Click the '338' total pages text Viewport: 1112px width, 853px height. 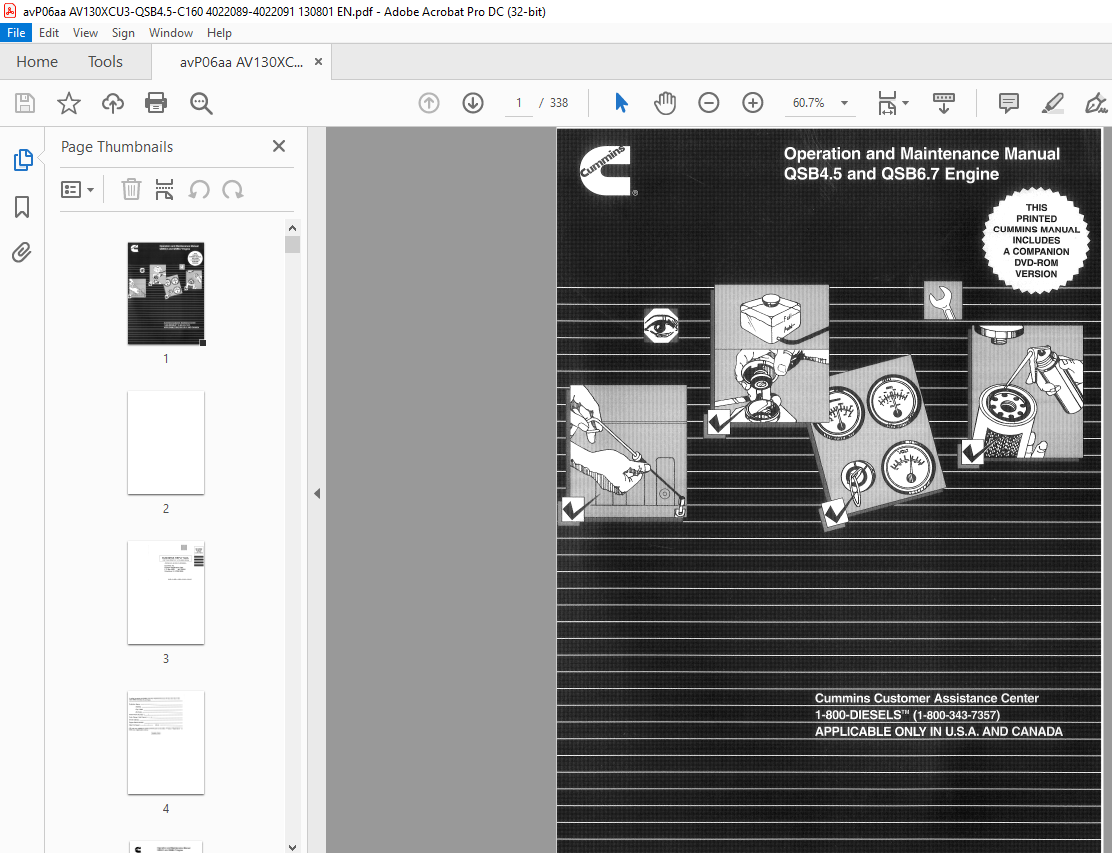[x=559, y=103]
